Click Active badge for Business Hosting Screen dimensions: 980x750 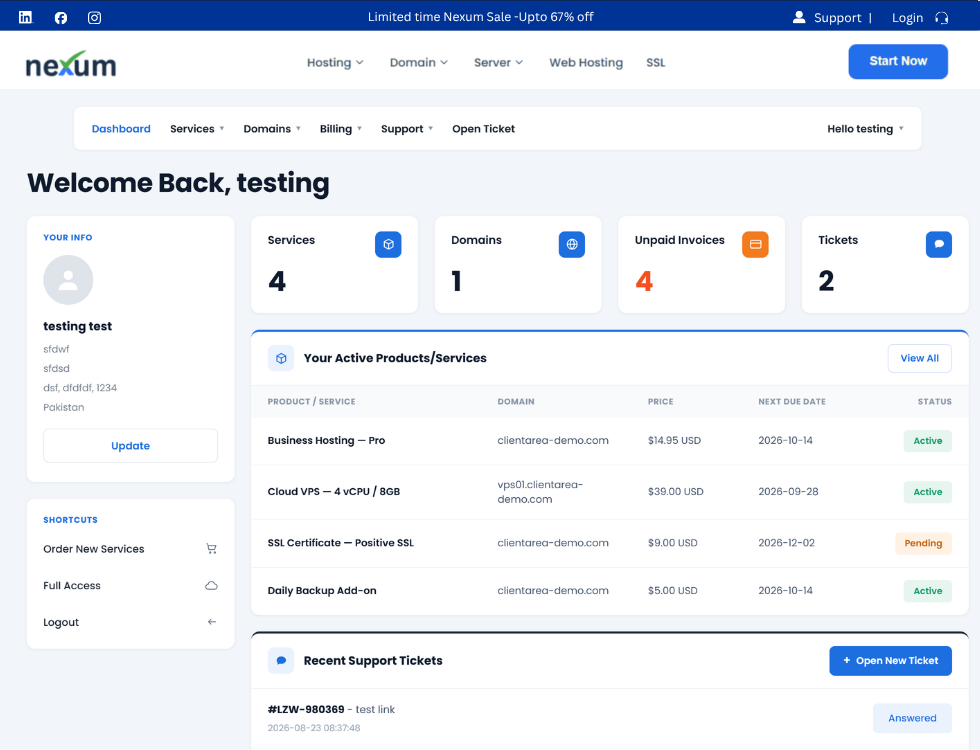coord(928,441)
